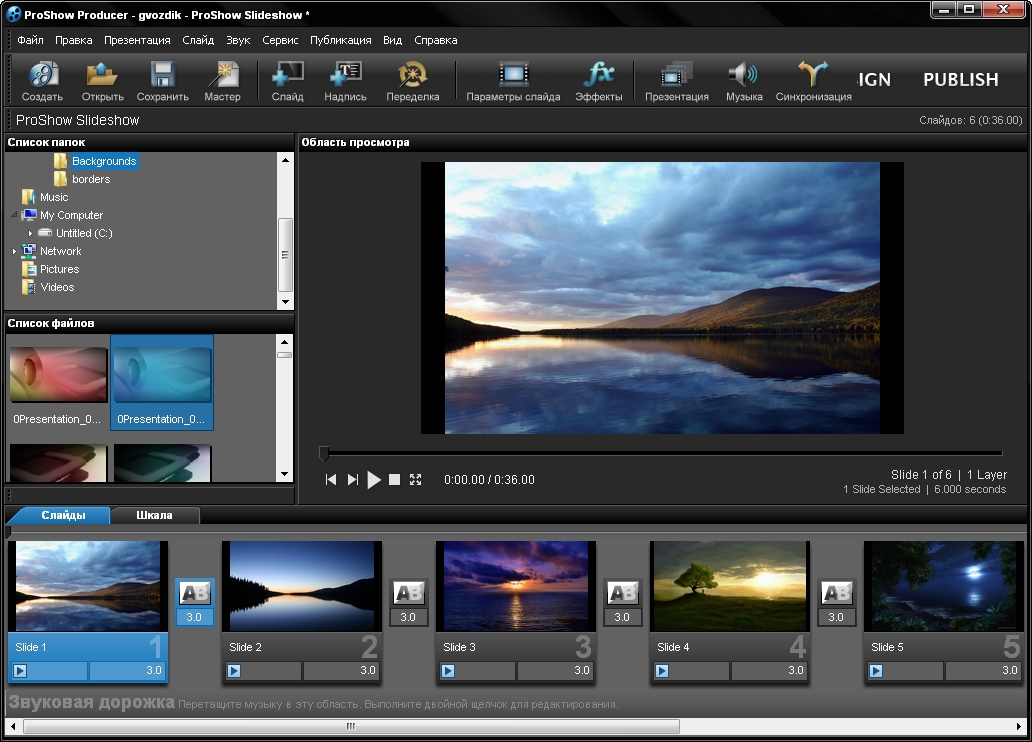Stop preview playback with the stop button
The height and width of the screenshot is (742, 1032).
coord(395,480)
